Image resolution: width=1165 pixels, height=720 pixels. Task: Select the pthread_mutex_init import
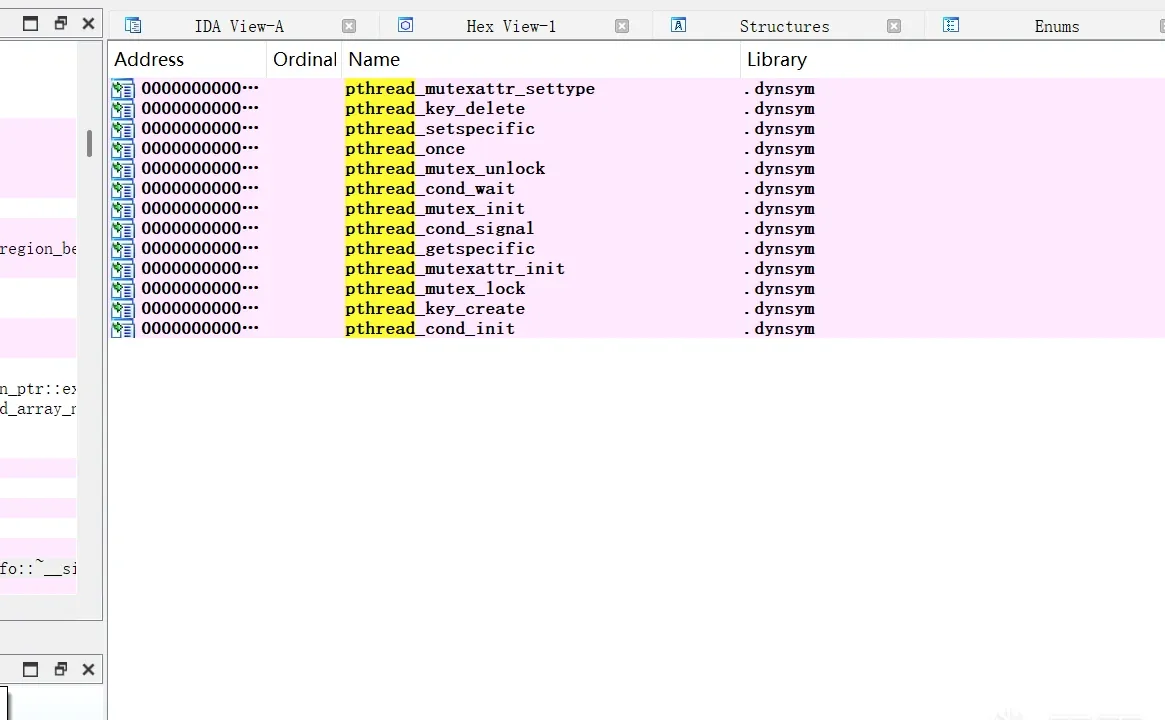coord(637,209)
